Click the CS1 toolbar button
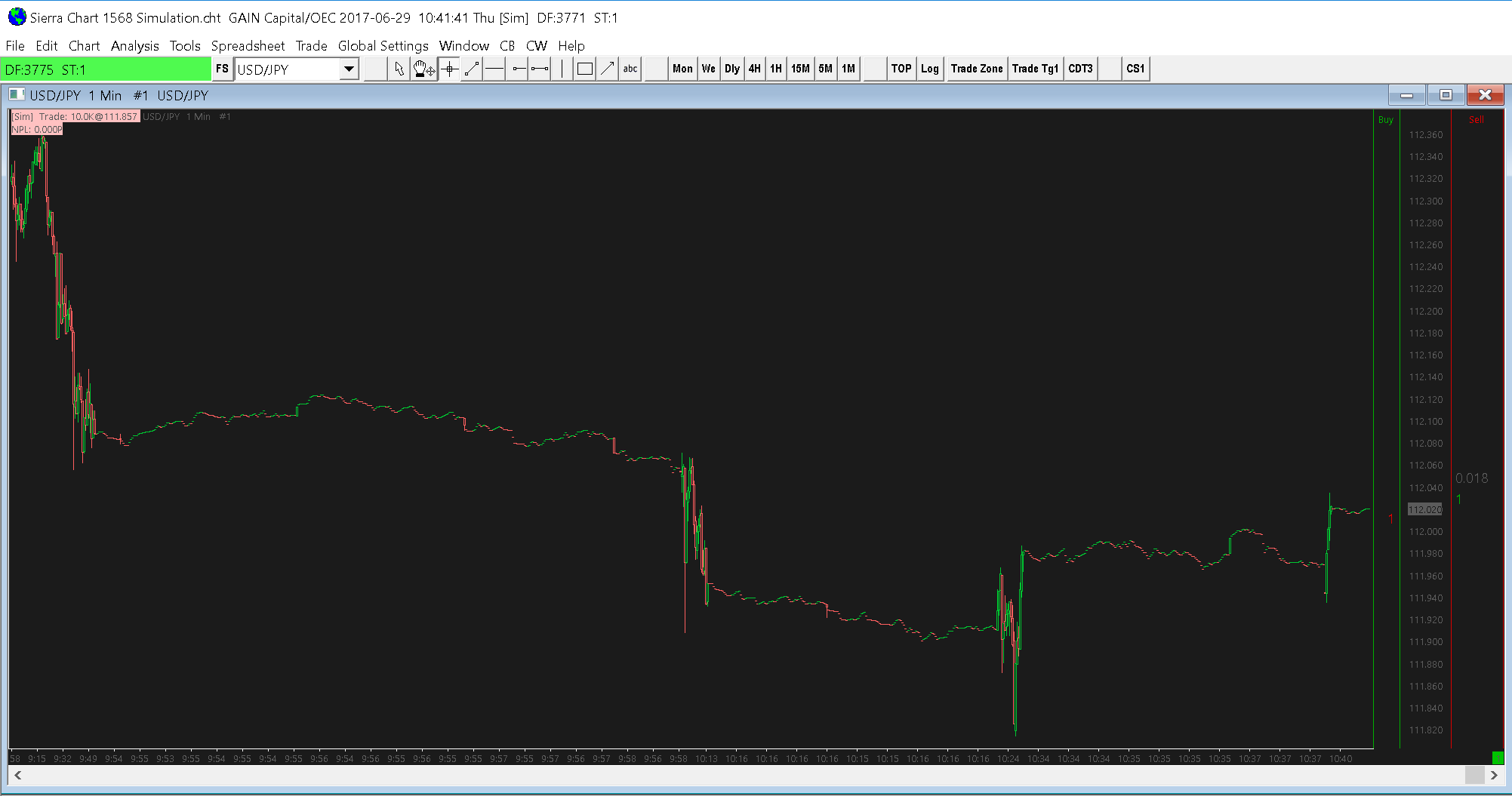The width and height of the screenshot is (1512, 796). click(1135, 69)
